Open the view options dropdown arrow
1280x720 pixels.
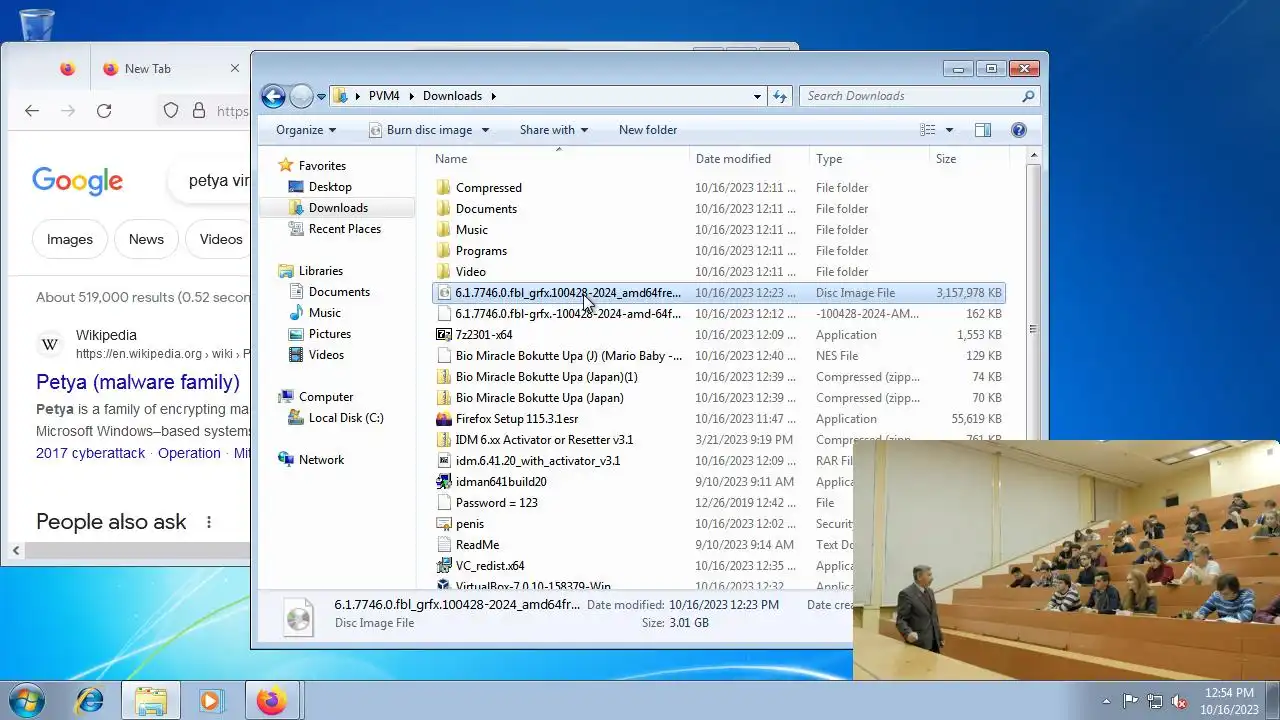(949, 130)
